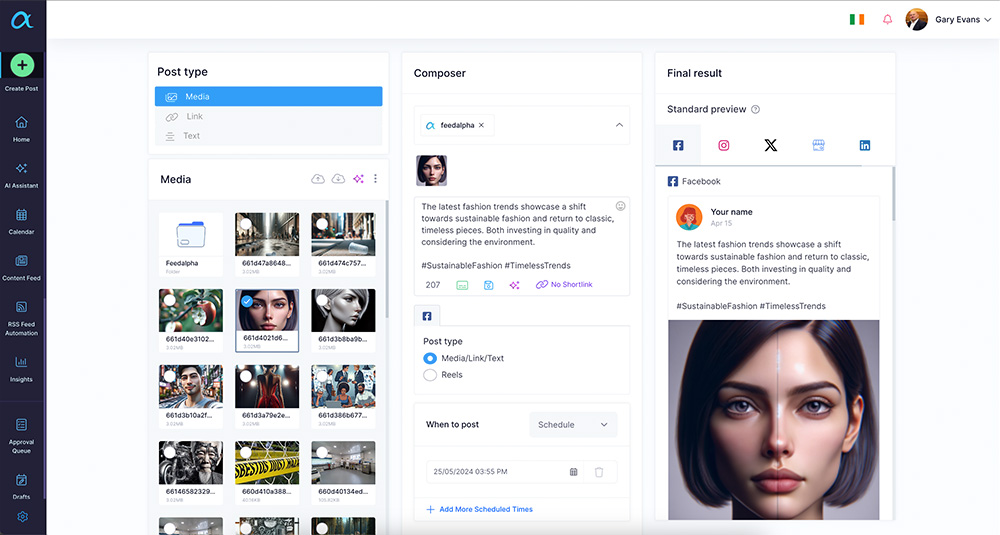Open the emoji picker in the composer
This screenshot has height=535, width=1000.
pyautogui.click(x=620, y=206)
